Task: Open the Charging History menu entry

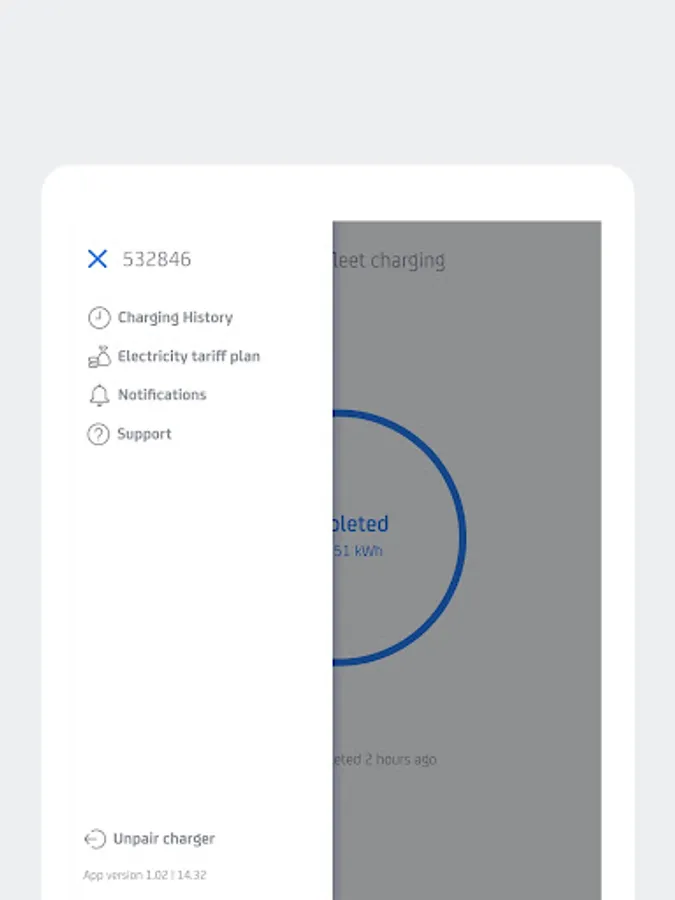Action: click(175, 317)
